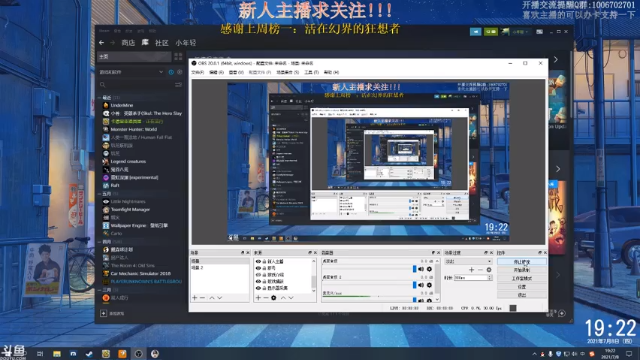This screenshot has height=360, width=640.
Task: Click the exit button in OBS Controls
Action: (x=522, y=295)
